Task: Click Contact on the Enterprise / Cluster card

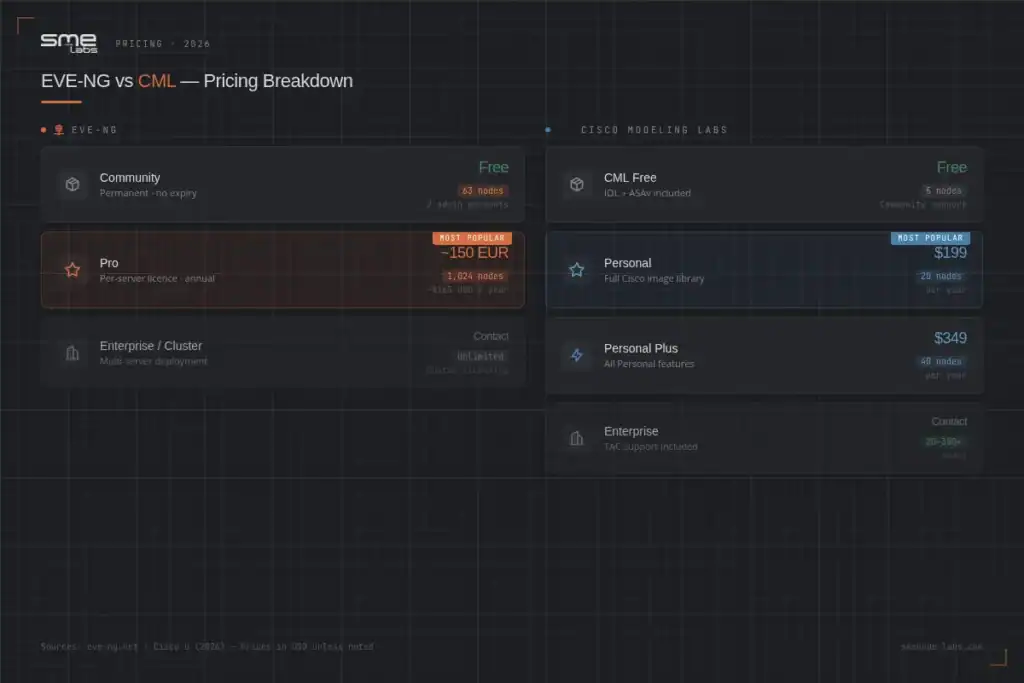Action: [x=490, y=336]
